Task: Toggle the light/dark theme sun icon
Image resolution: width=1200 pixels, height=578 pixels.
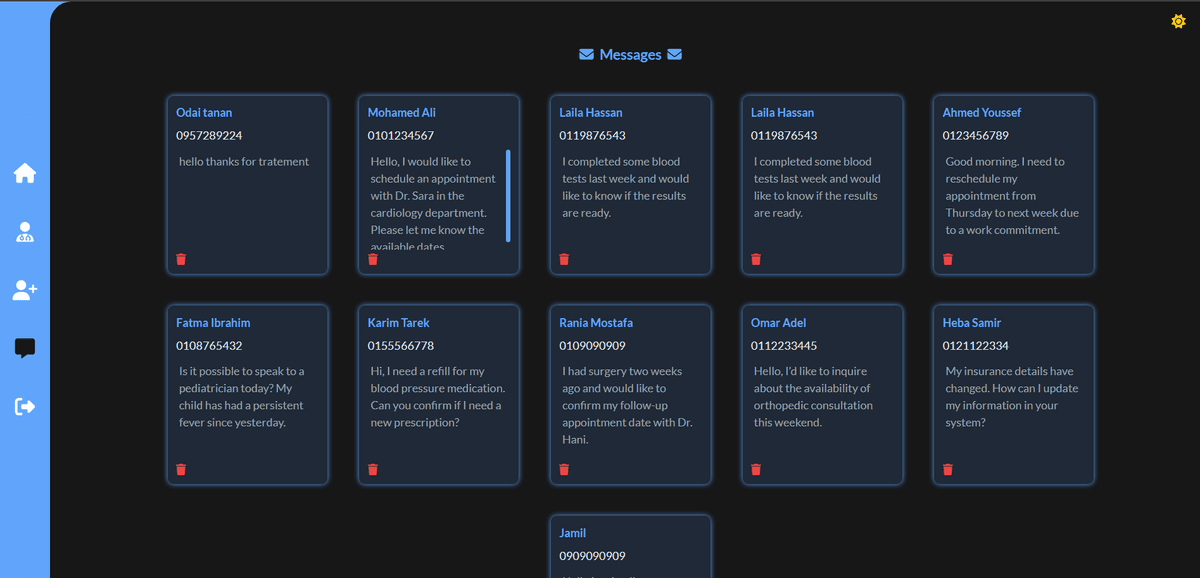Action: click(x=1178, y=21)
